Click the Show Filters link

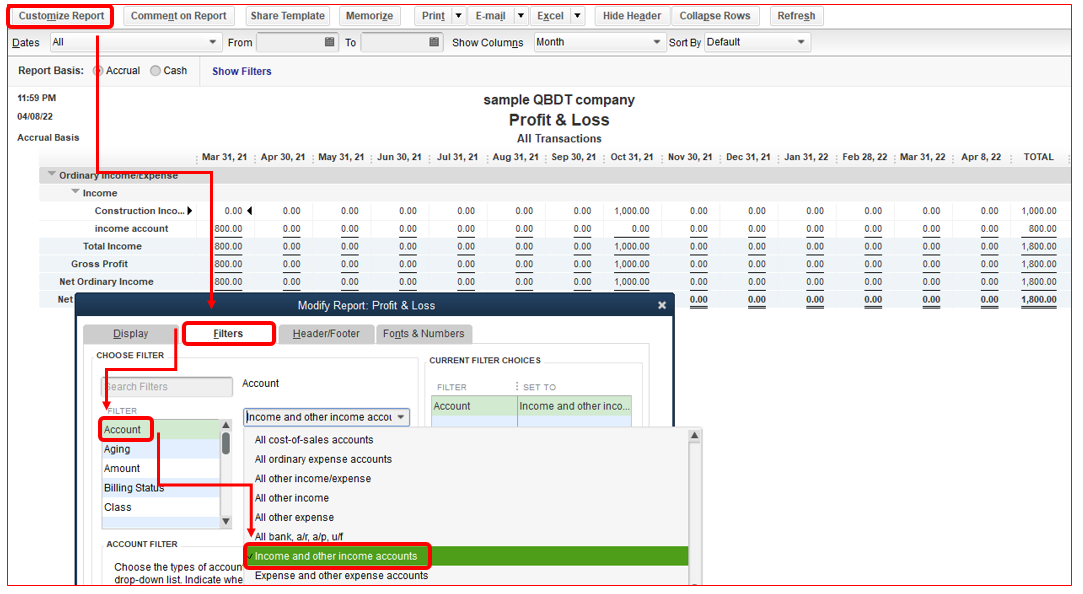point(241,71)
